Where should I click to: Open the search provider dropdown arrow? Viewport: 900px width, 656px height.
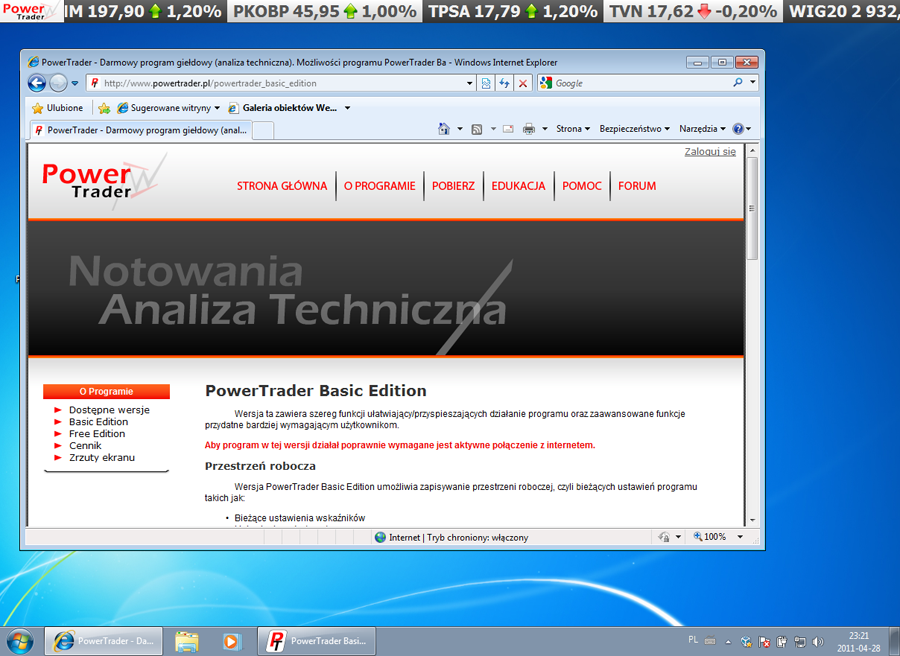coord(752,83)
